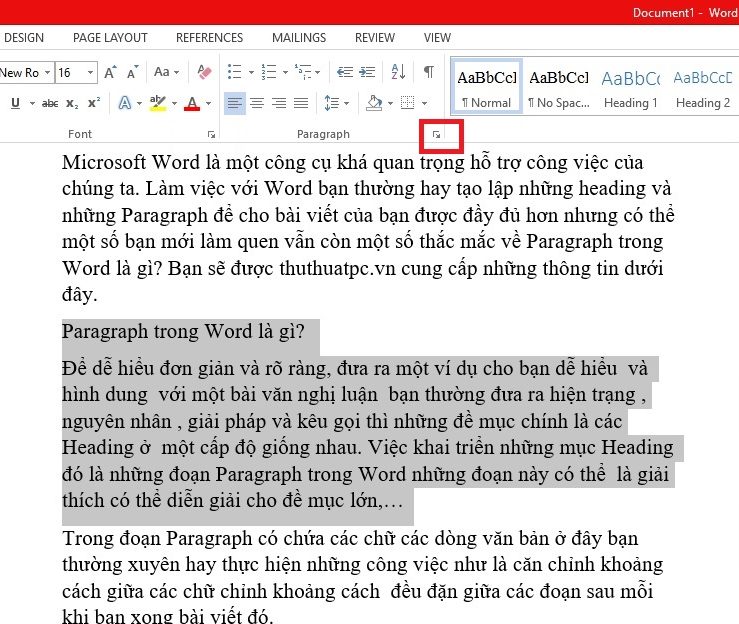Expand the Shading dropdown arrow

(x=390, y=103)
